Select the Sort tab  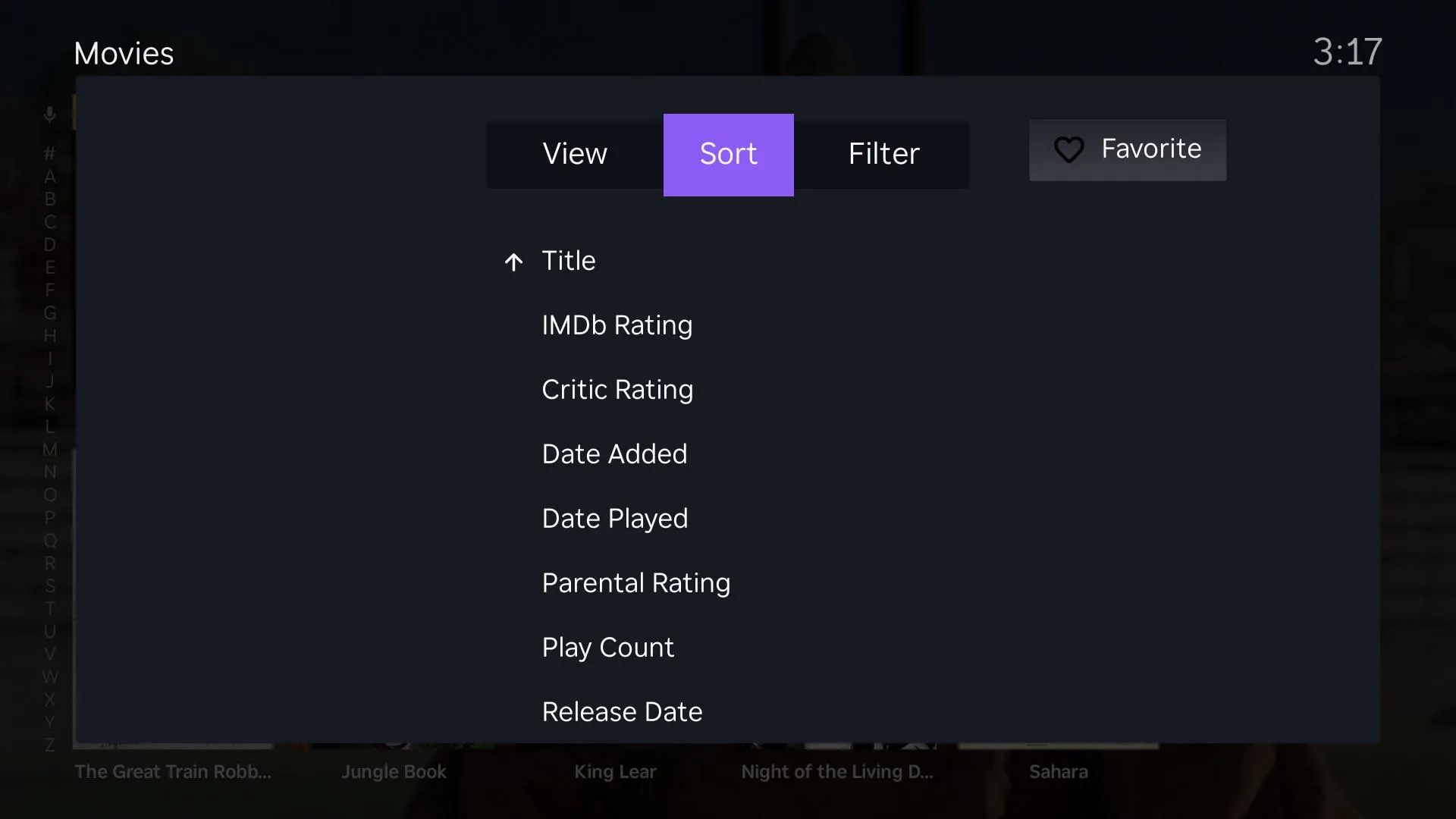coord(728,155)
